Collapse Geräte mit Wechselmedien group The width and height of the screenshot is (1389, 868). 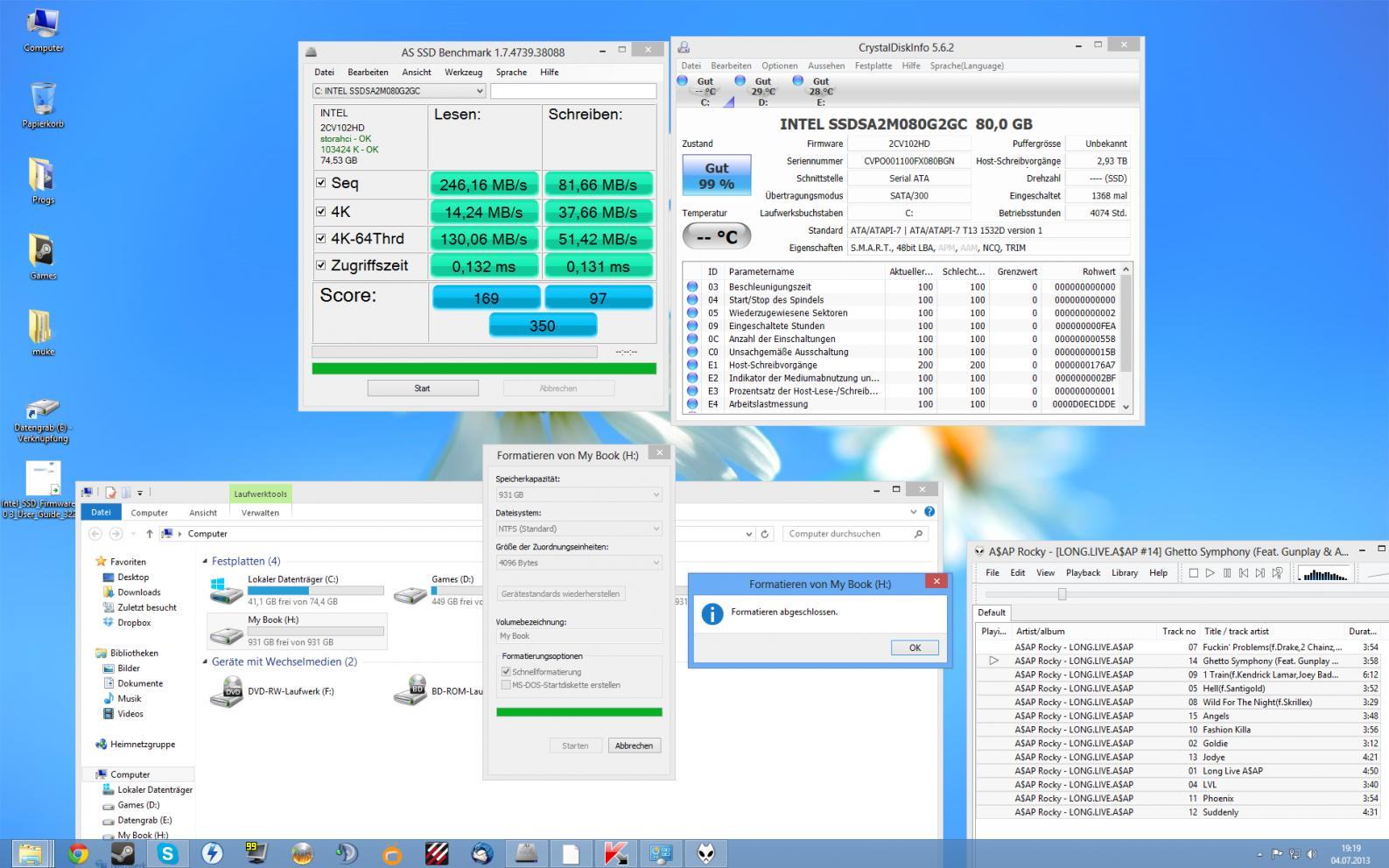[206, 661]
